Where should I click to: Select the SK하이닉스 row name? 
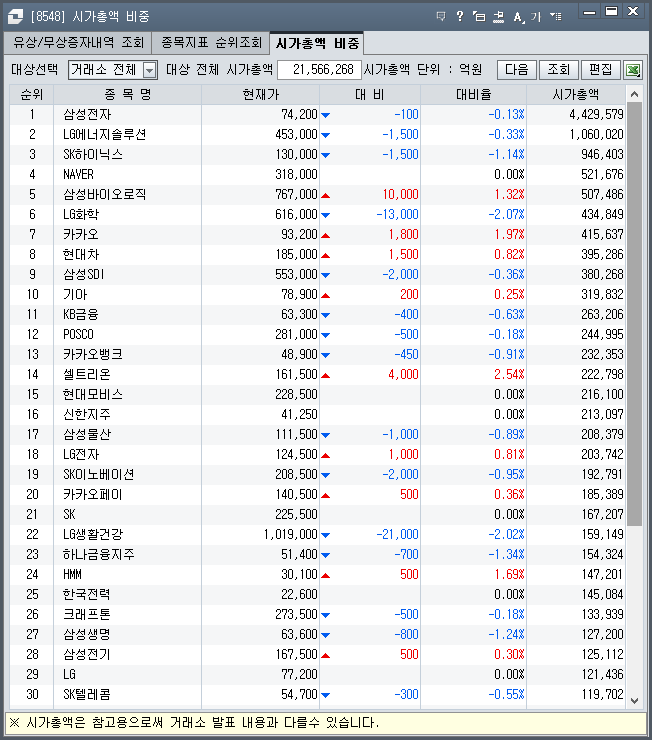[x=92, y=154]
